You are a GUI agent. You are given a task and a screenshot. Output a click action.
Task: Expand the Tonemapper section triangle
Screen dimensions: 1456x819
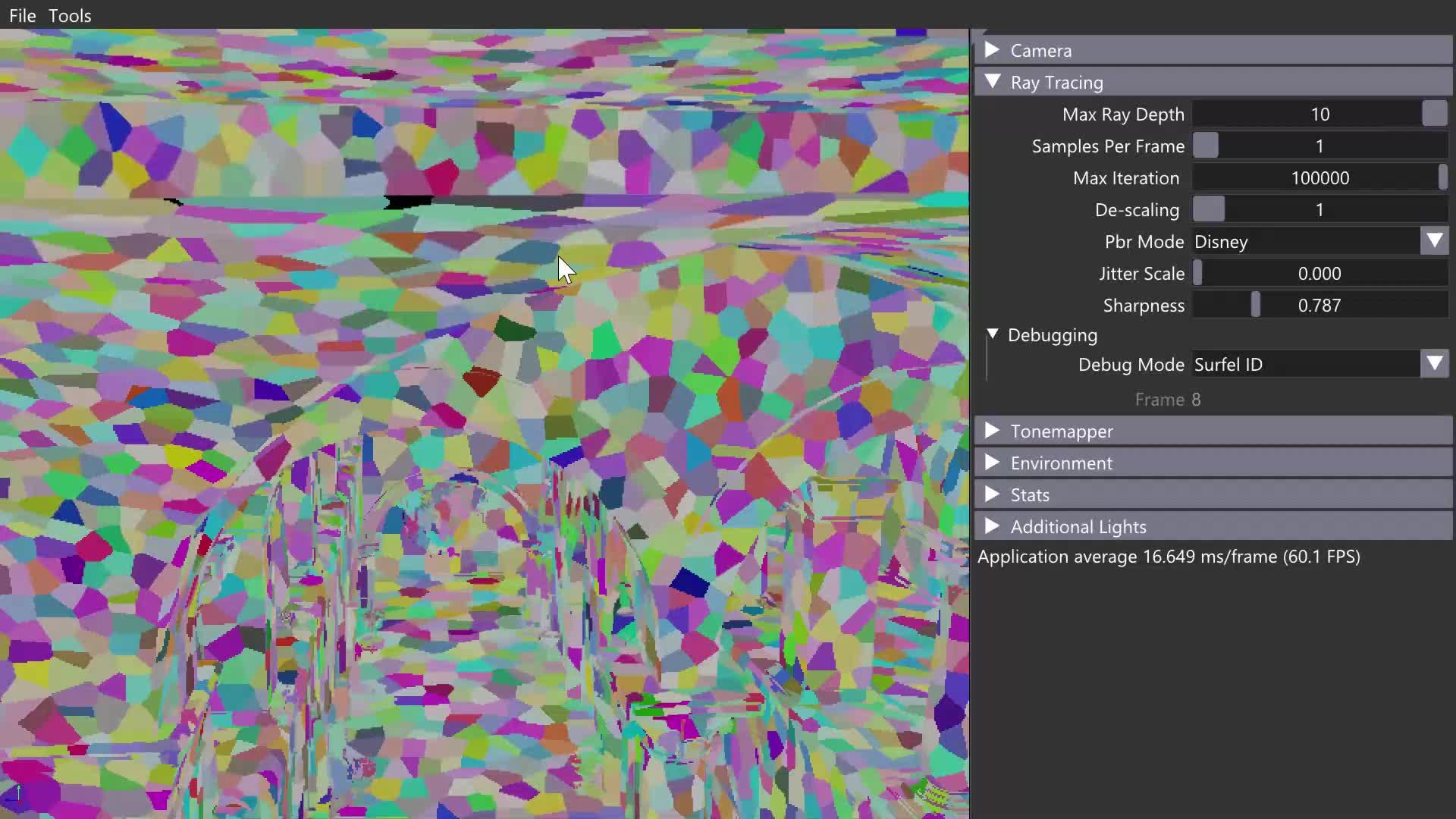992,431
